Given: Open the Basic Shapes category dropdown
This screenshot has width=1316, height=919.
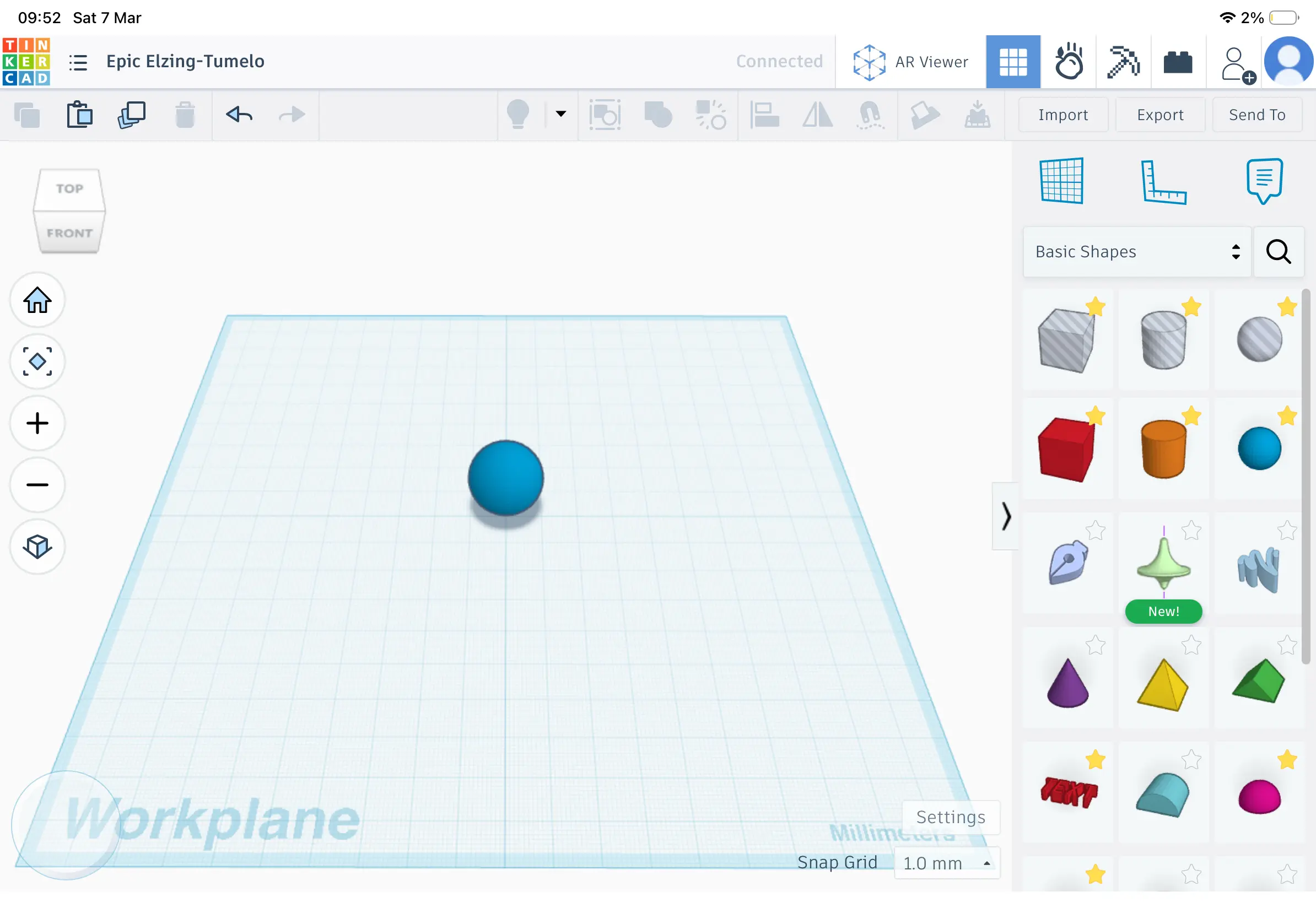Looking at the screenshot, I should pyautogui.click(x=1136, y=252).
